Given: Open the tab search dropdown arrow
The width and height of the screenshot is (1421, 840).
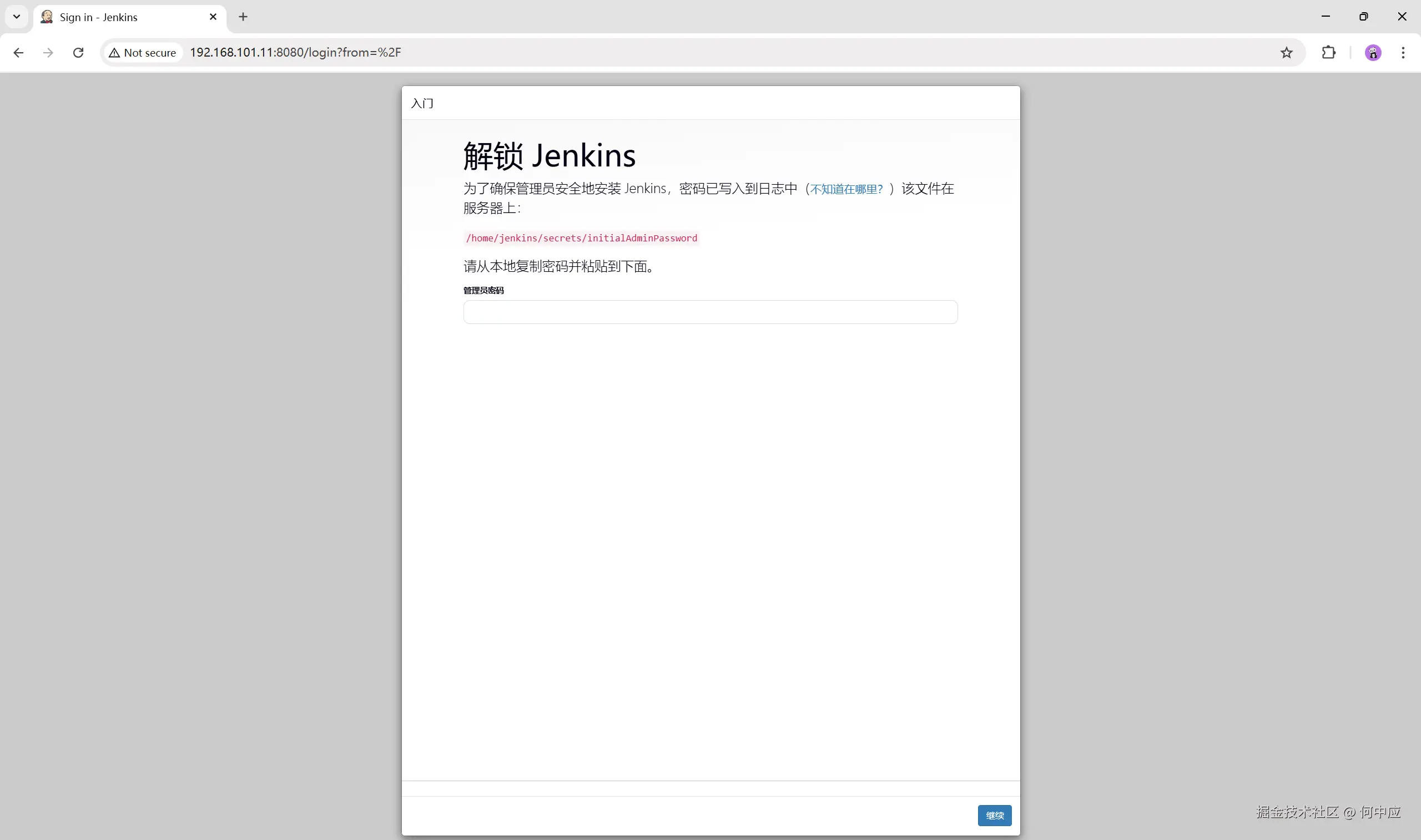Looking at the screenshot, I should 17,17.
